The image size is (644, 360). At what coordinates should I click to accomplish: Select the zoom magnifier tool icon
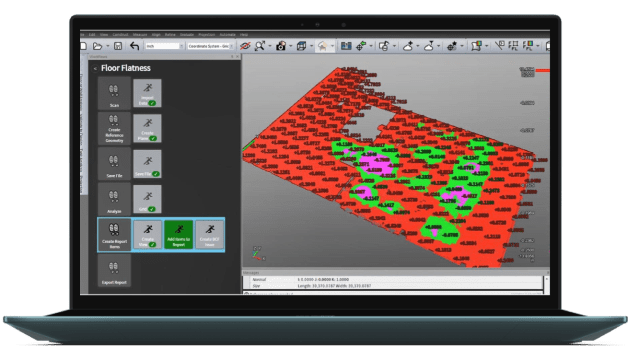click(260, 46)
